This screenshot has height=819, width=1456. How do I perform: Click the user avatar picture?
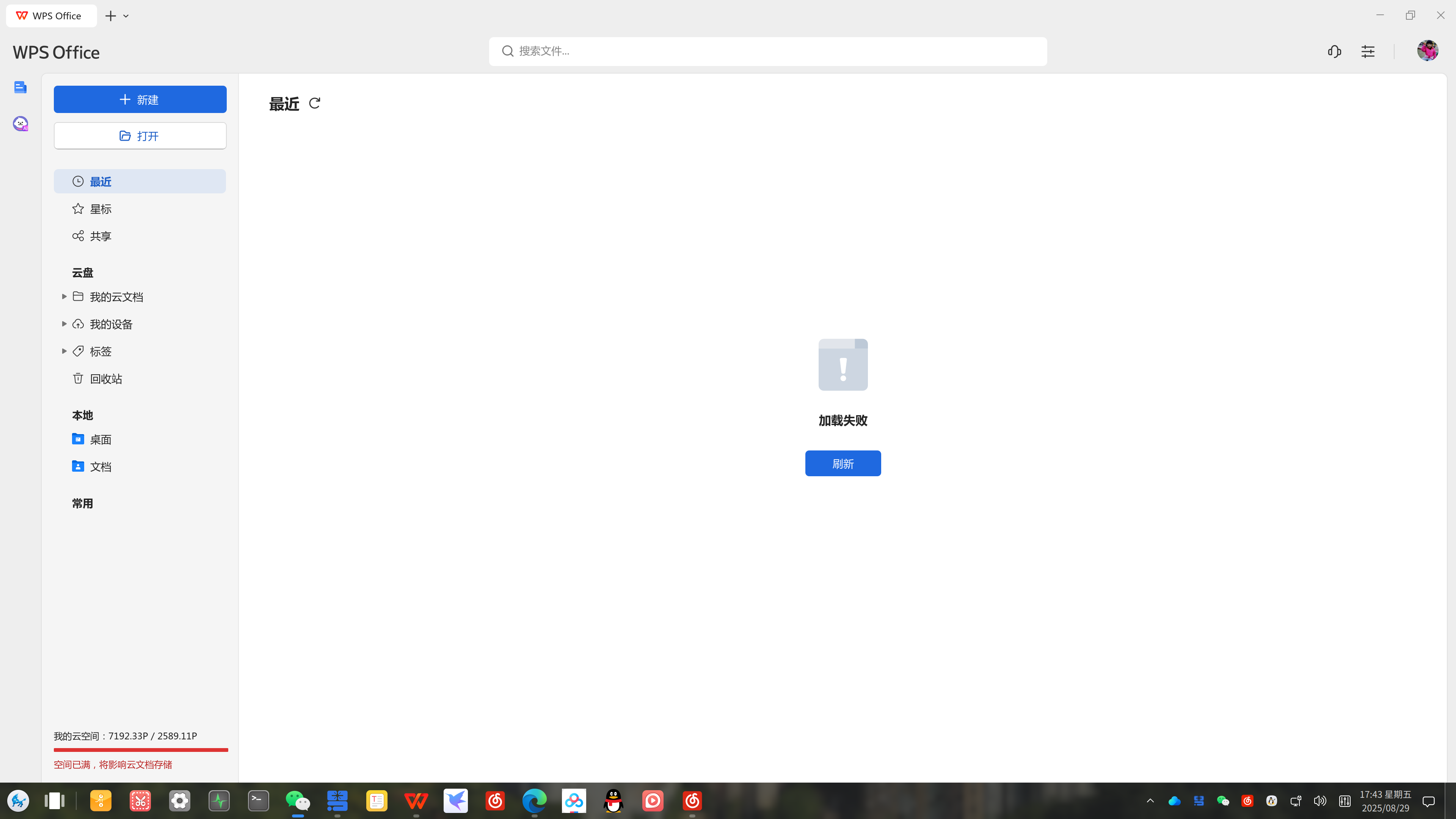point(1427,51)
